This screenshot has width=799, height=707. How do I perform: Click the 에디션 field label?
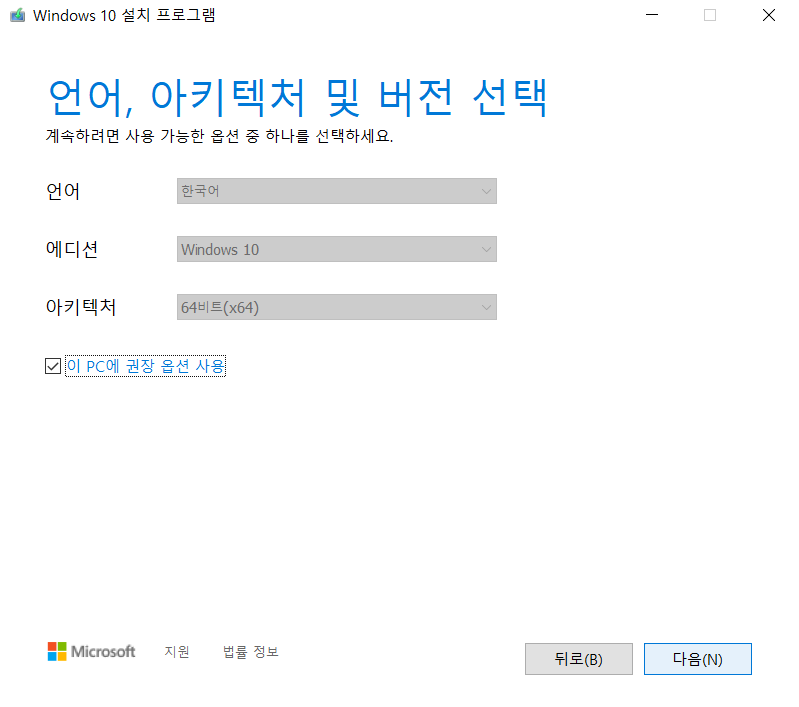72,249
